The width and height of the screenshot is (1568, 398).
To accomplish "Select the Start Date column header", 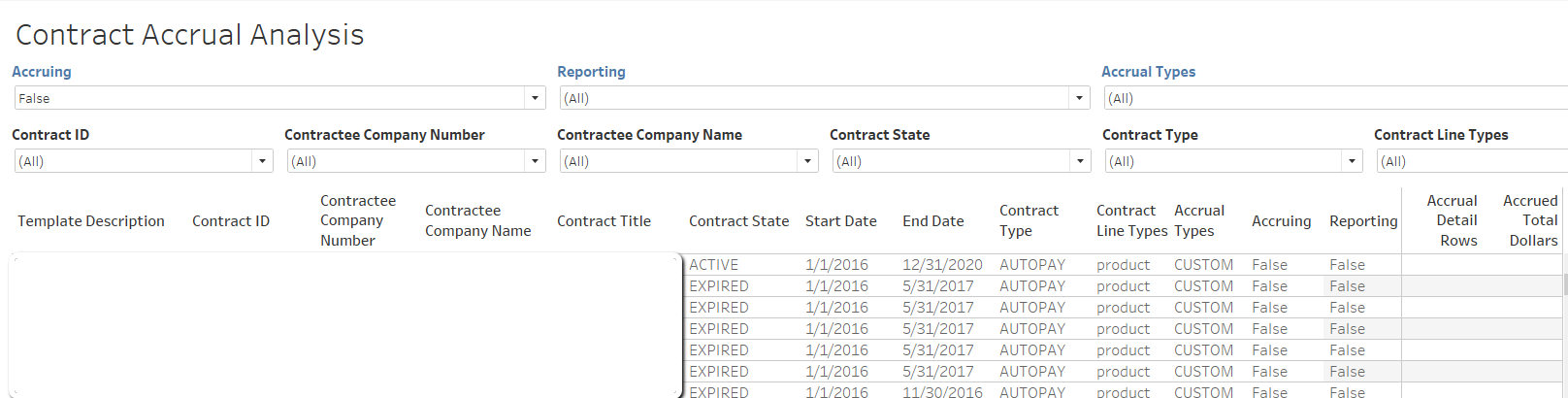I will coord(840,221).
